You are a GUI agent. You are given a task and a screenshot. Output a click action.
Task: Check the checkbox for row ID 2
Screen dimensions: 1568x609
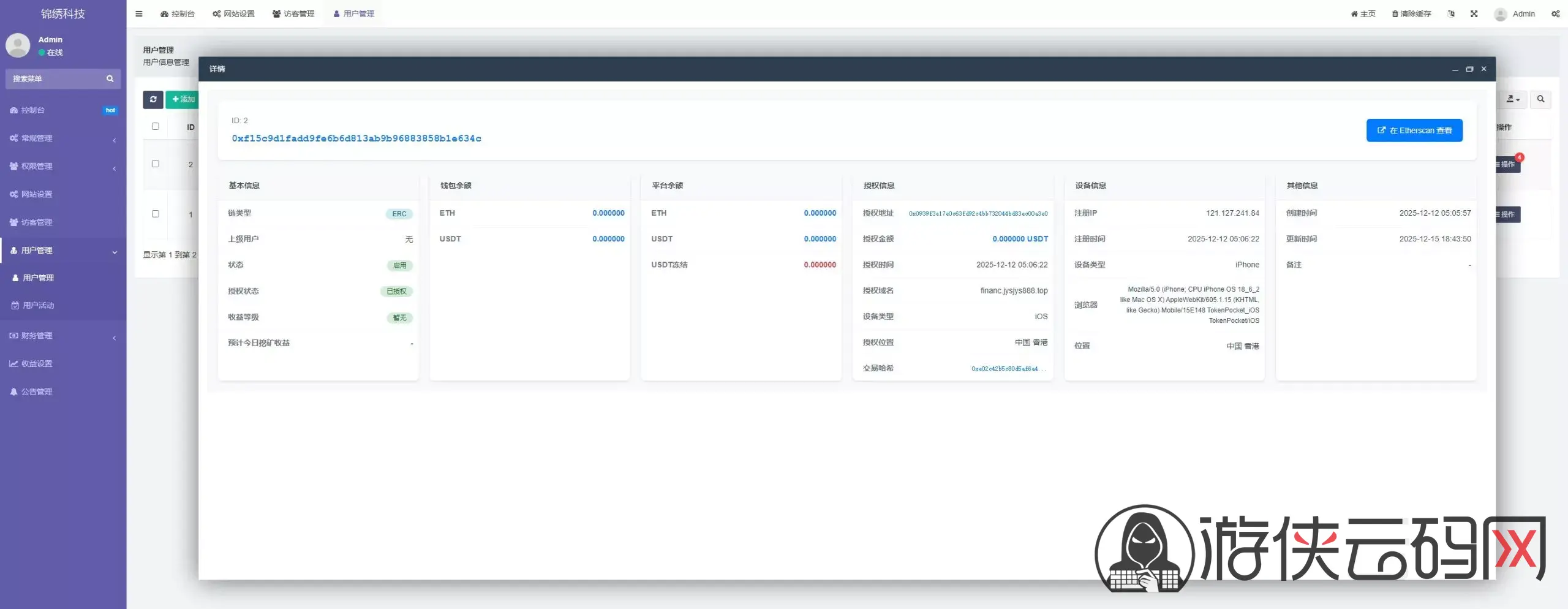pyautogui.click(x=156, y=164)
